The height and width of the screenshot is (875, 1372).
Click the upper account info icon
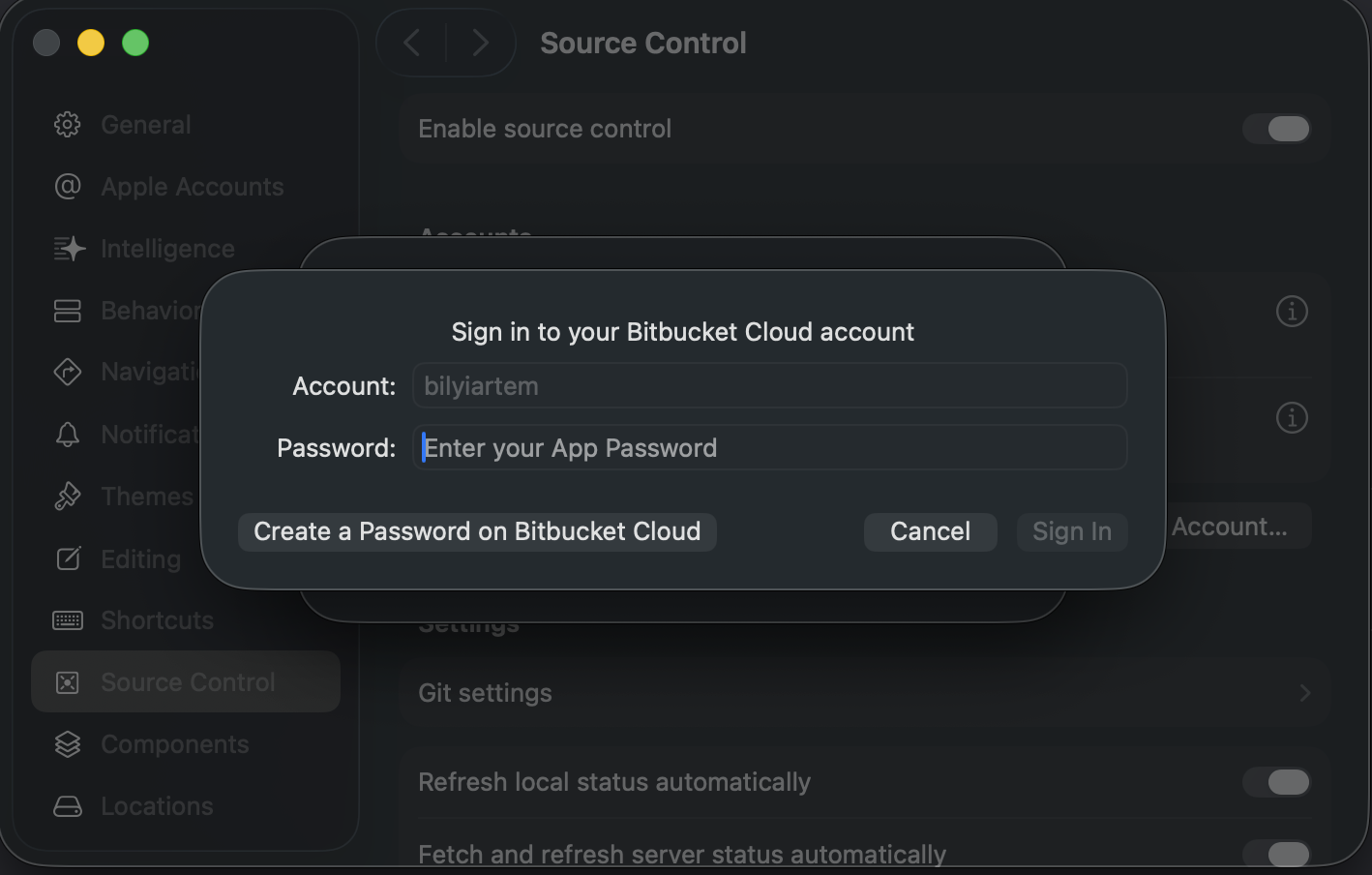pyautogui.click(x=1292, y=312)
